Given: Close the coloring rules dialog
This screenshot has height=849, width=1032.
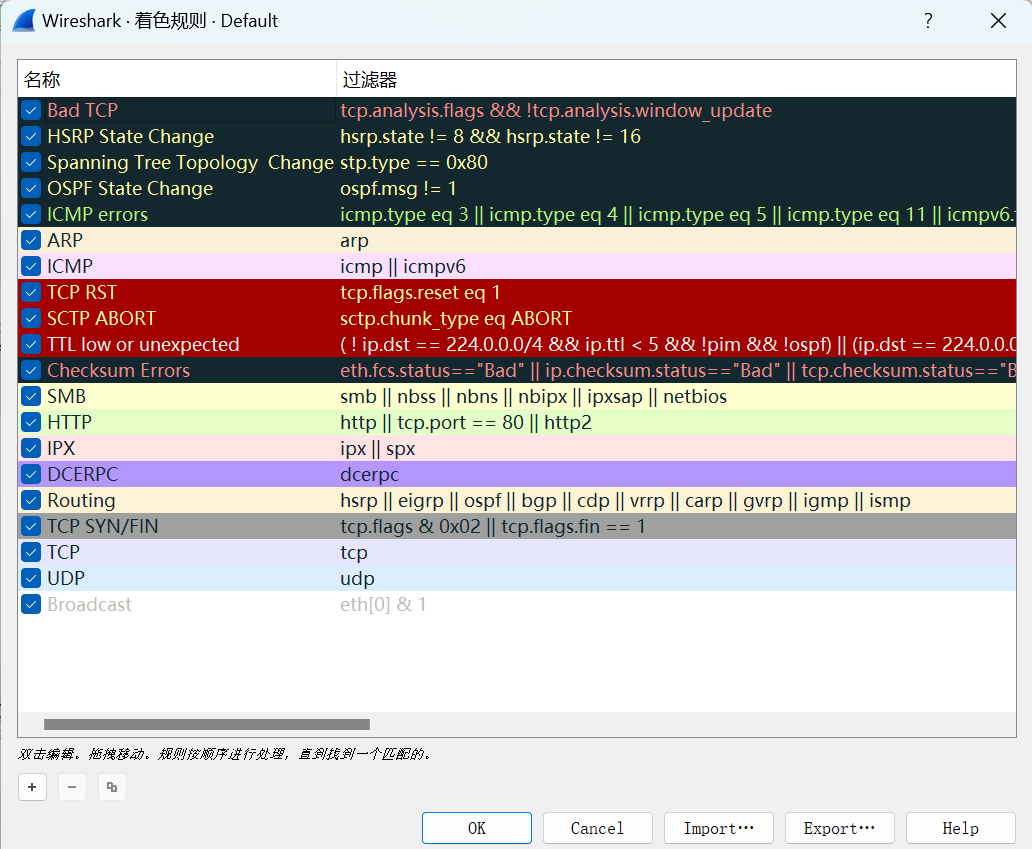Looking at the screenshot, I should click(x=998, y=20).
